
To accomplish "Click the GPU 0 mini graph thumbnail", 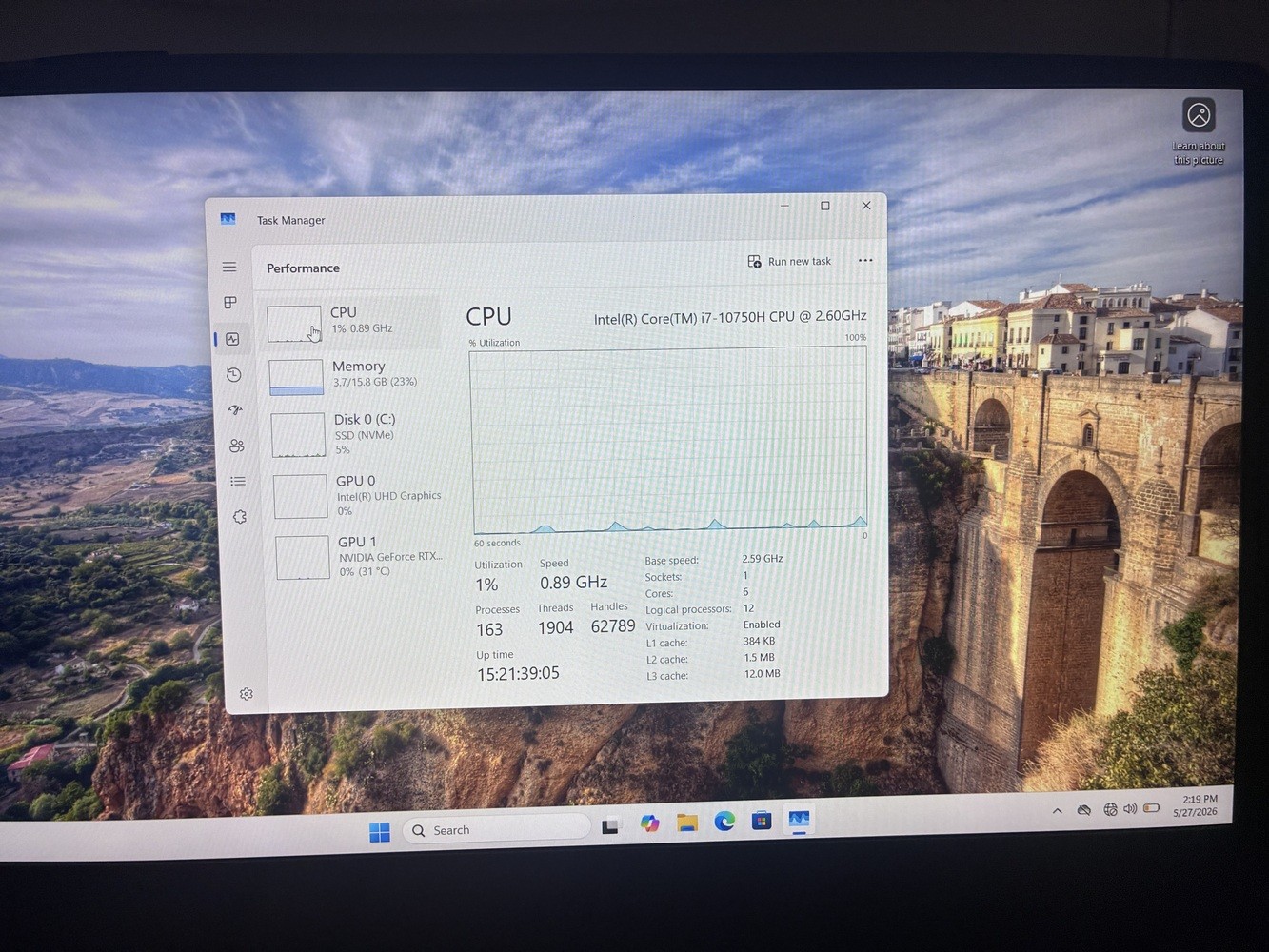I will pos(300,496).
